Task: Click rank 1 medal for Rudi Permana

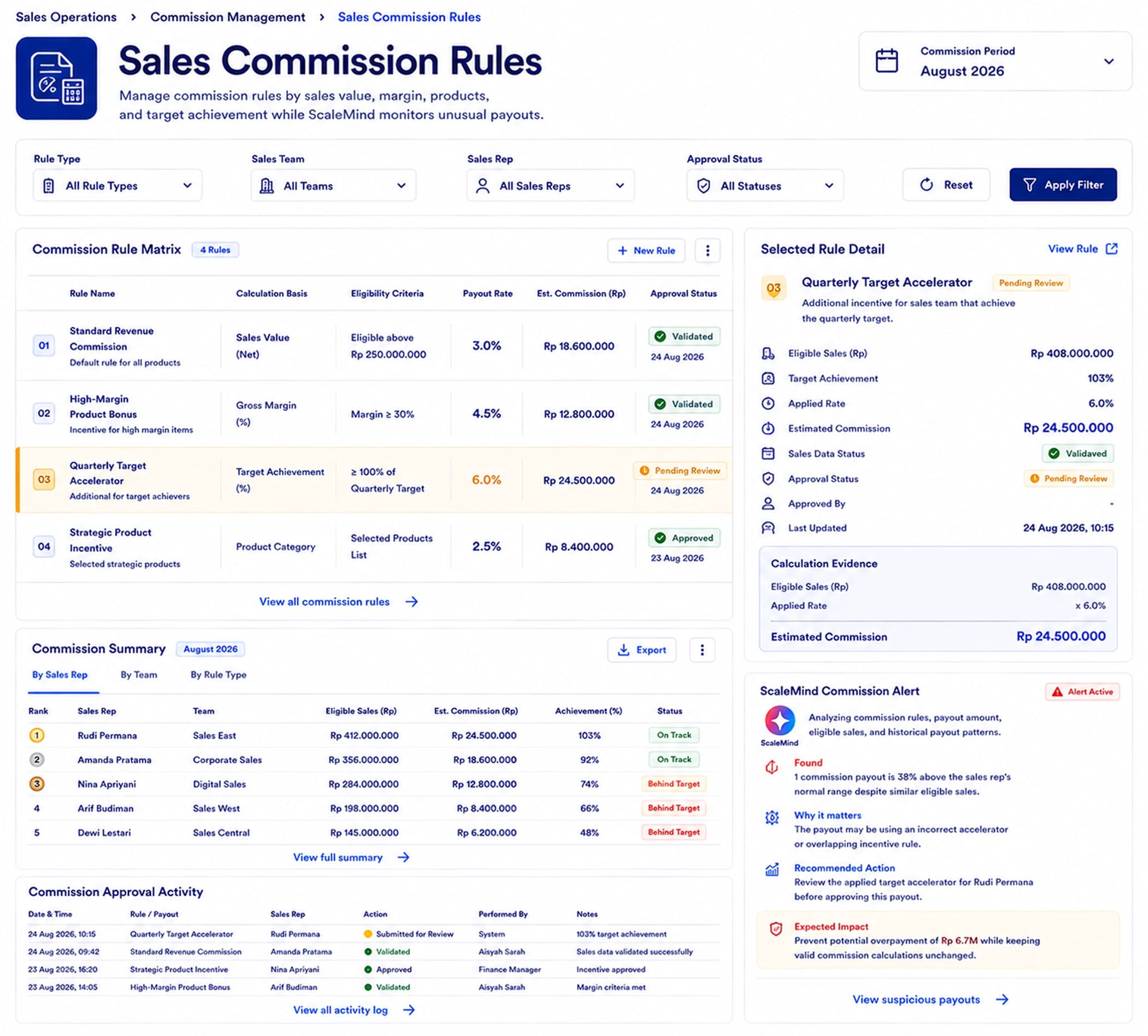Action: click(37, 735)
